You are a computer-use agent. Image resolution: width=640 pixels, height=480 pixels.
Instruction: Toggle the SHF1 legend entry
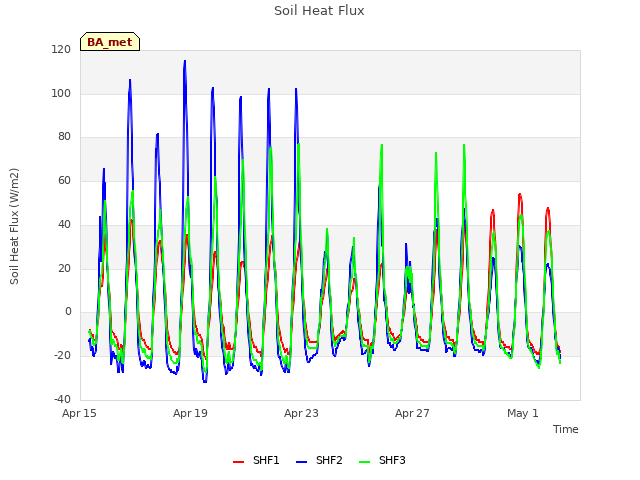point(256,460)
